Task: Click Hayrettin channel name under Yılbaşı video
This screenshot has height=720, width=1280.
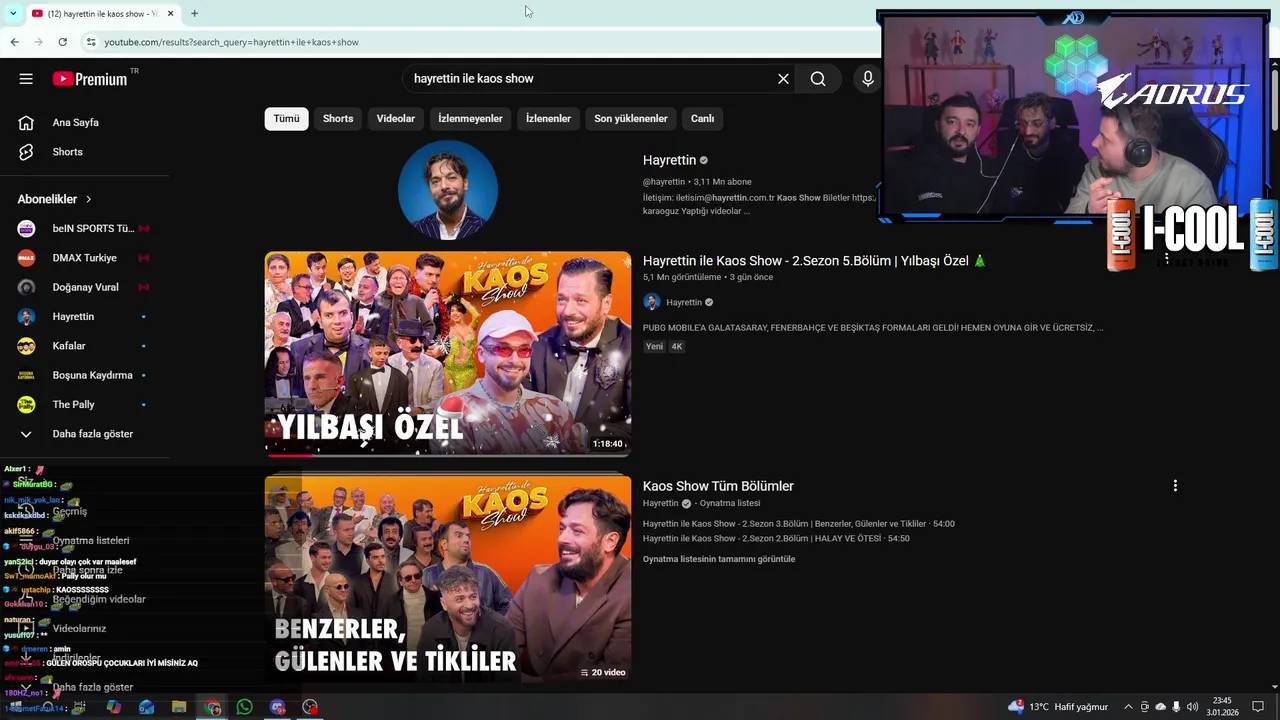Action: (684, 302)
